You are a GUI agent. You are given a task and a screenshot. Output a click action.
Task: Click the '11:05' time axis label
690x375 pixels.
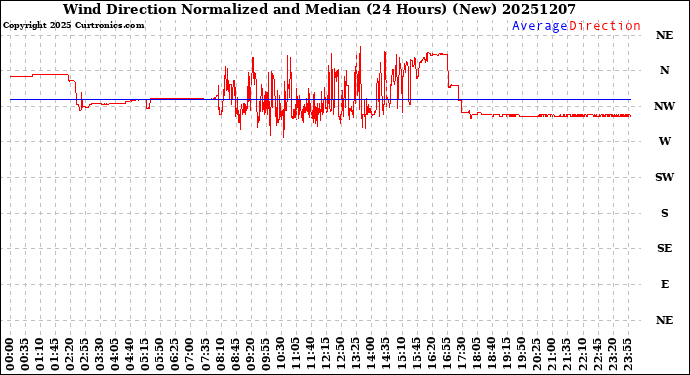pos(295,354)
